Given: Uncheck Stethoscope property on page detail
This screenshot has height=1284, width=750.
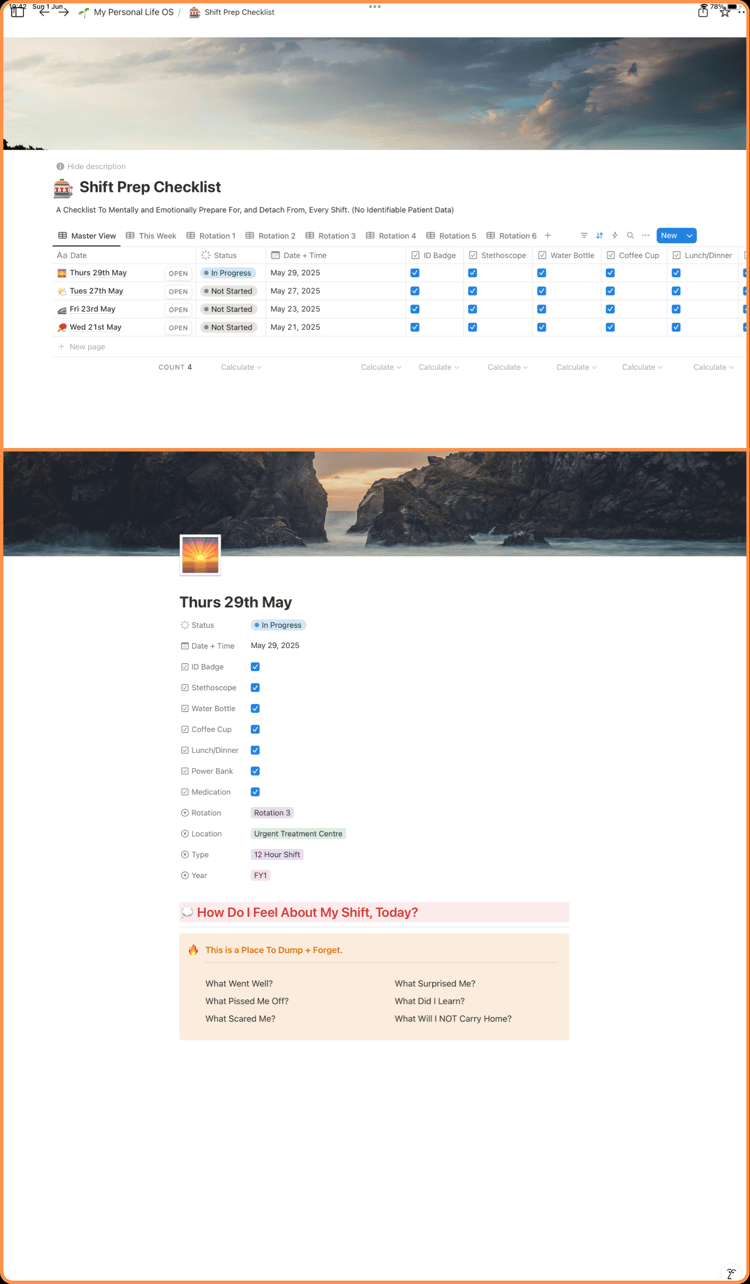Looking at the screenshot, I should pyautogui.click(x=255, y=688).
